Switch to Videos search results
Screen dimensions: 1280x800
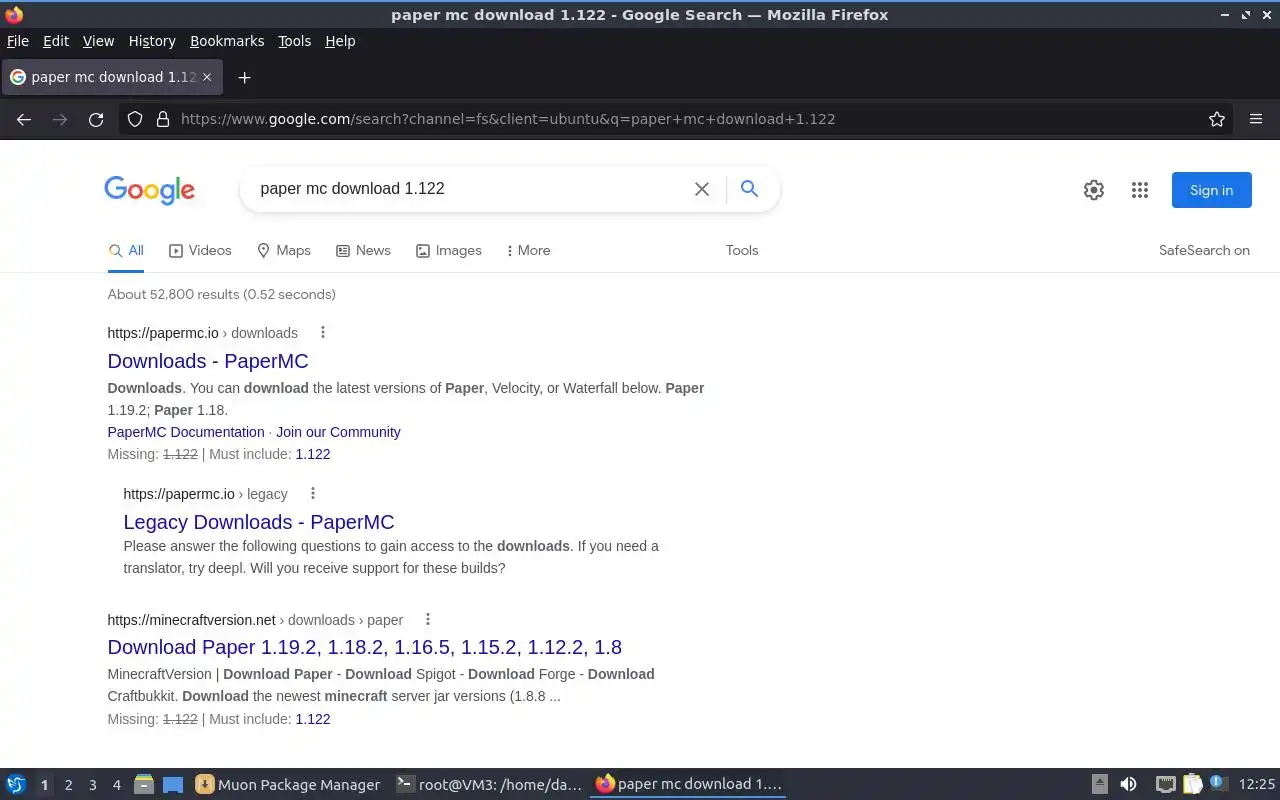pyautogui.click(x=200, y=250)
